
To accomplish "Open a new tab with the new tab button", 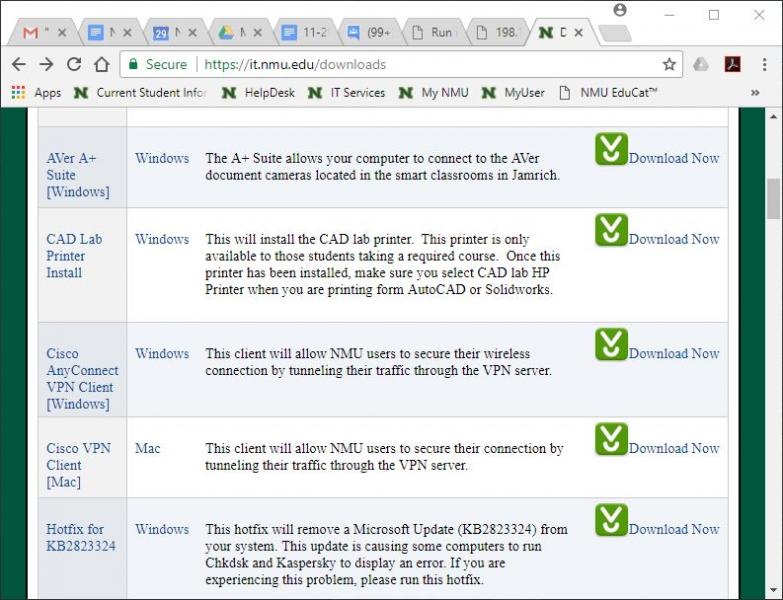I will 615,33.
